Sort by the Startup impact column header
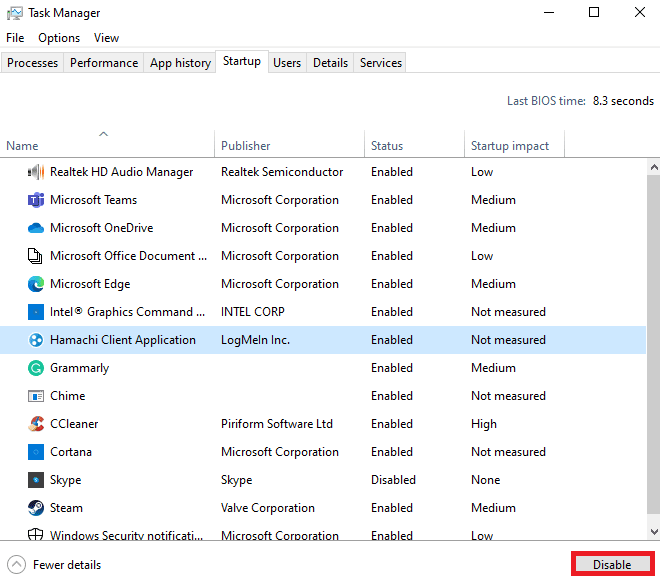 [x=514, y=145]
